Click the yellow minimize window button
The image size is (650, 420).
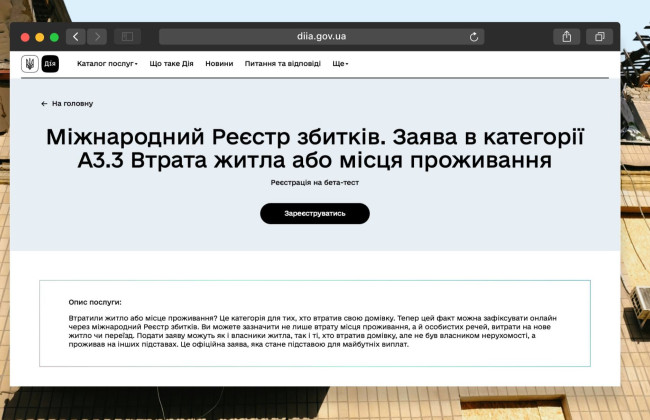click(40, 37)
